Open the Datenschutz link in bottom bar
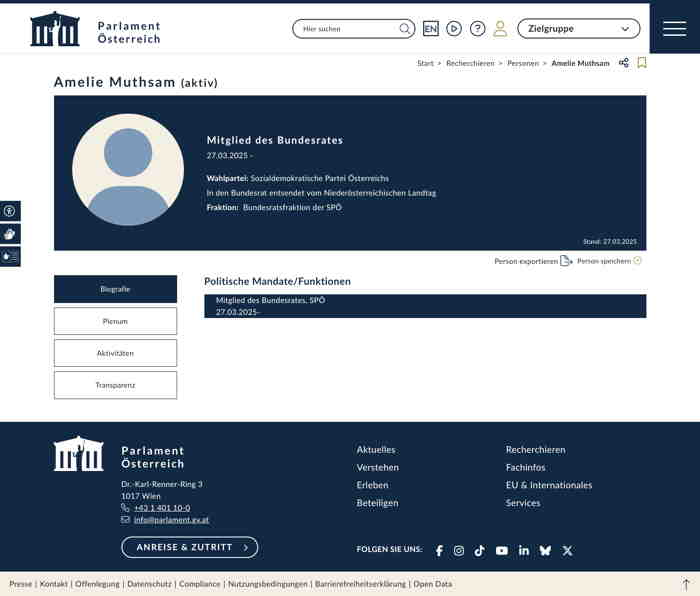Screen dimensions: 700x596 click(x=149, y=584)
